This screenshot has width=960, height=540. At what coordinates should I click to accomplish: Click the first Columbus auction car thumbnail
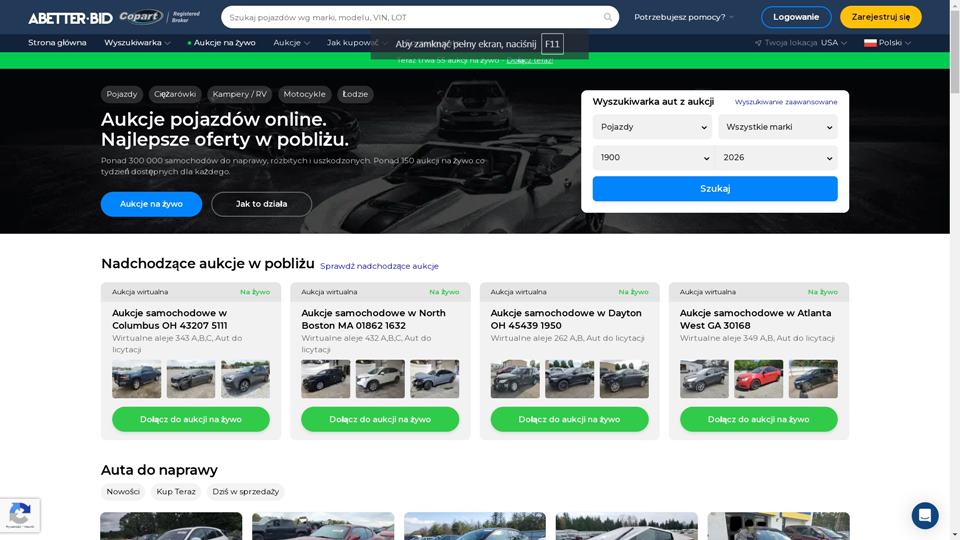coord(136,379)
